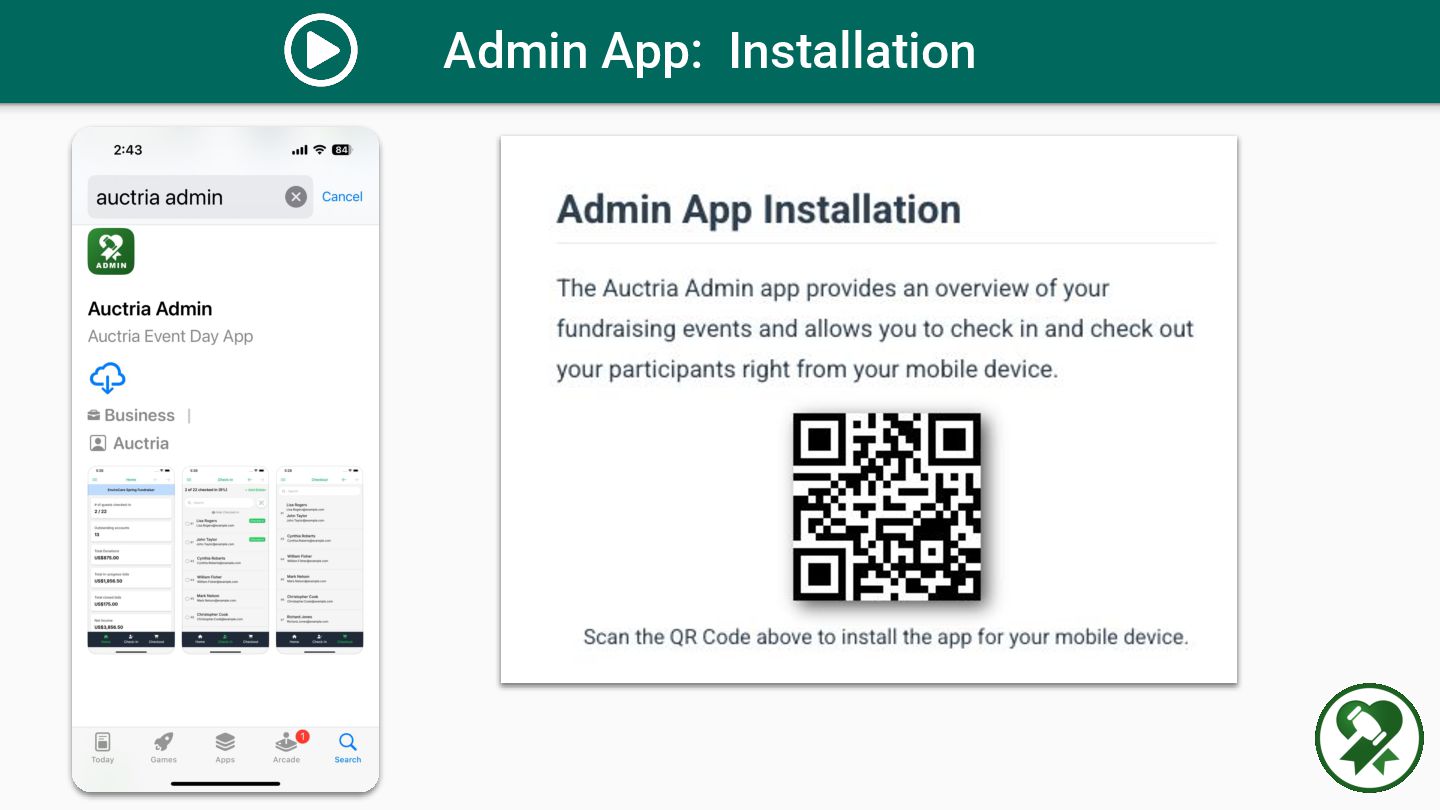Switch to the Arcade tab
The width and height of the screenshot is (1440, 810).
[x=287, y=748]
